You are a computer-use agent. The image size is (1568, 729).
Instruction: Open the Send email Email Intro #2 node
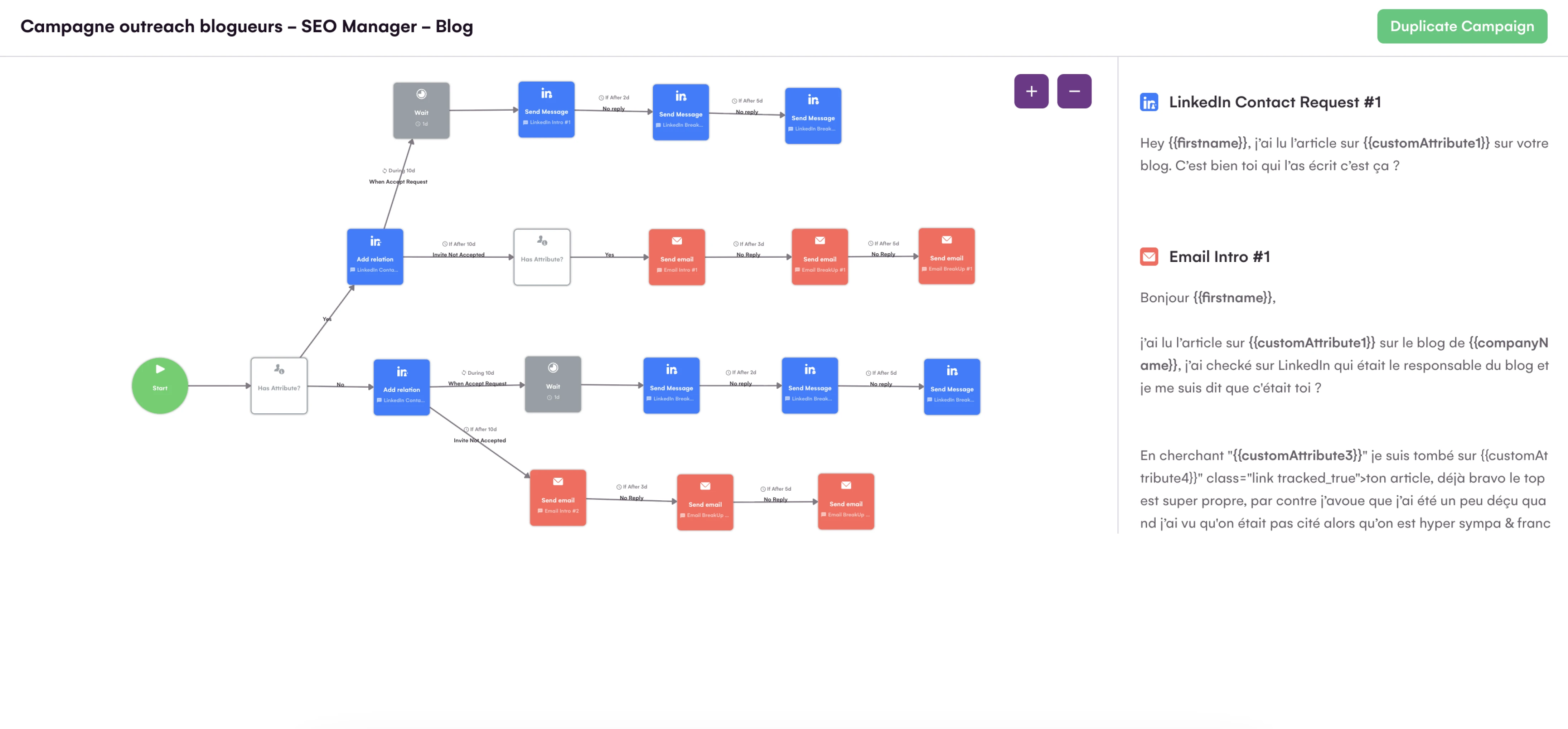coord(557,498)
